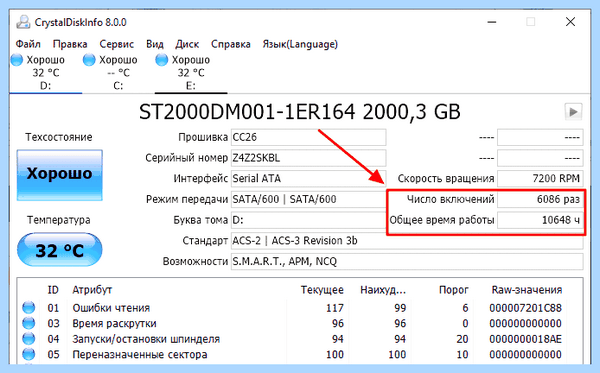Click the Общее время работы label
600x373 pixels.
442,220
